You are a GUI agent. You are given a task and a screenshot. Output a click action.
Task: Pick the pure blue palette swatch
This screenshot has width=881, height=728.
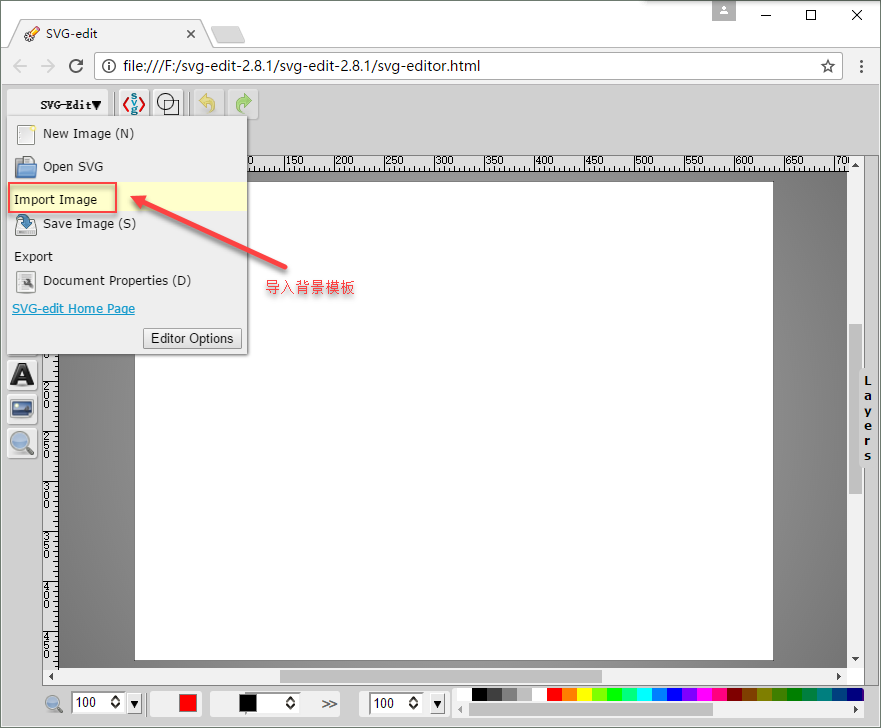pos(674,694)
